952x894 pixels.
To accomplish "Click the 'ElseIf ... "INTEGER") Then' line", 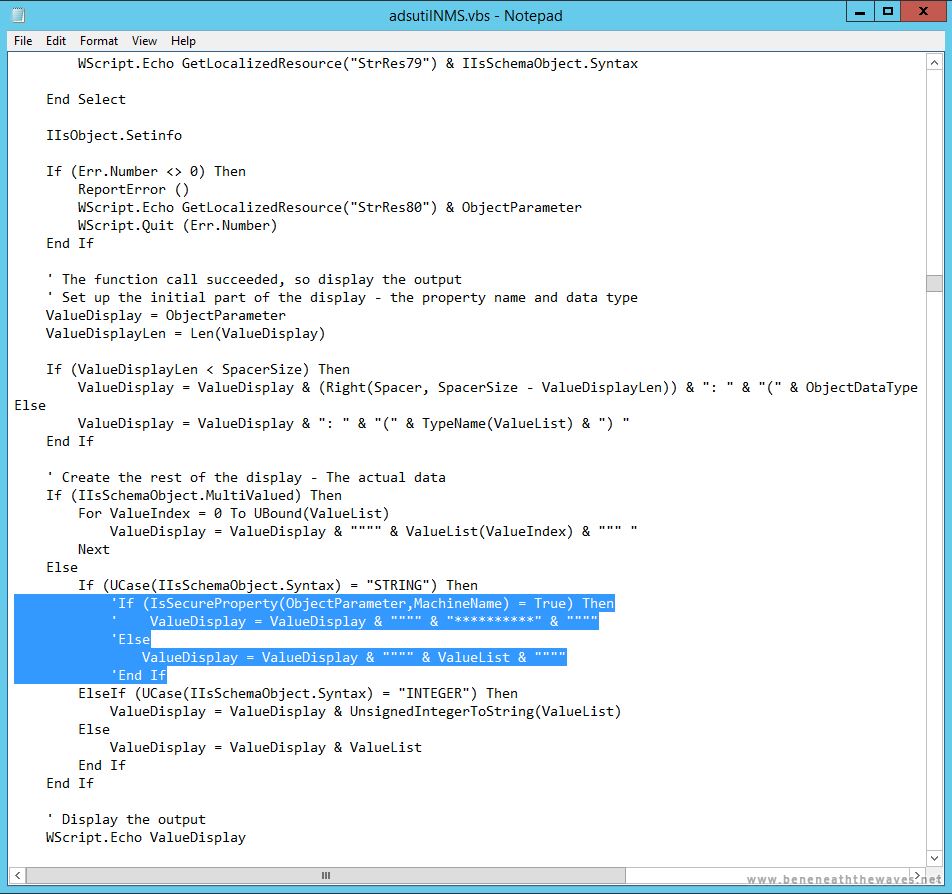I will pyautogui.click(x=298, y=693).
